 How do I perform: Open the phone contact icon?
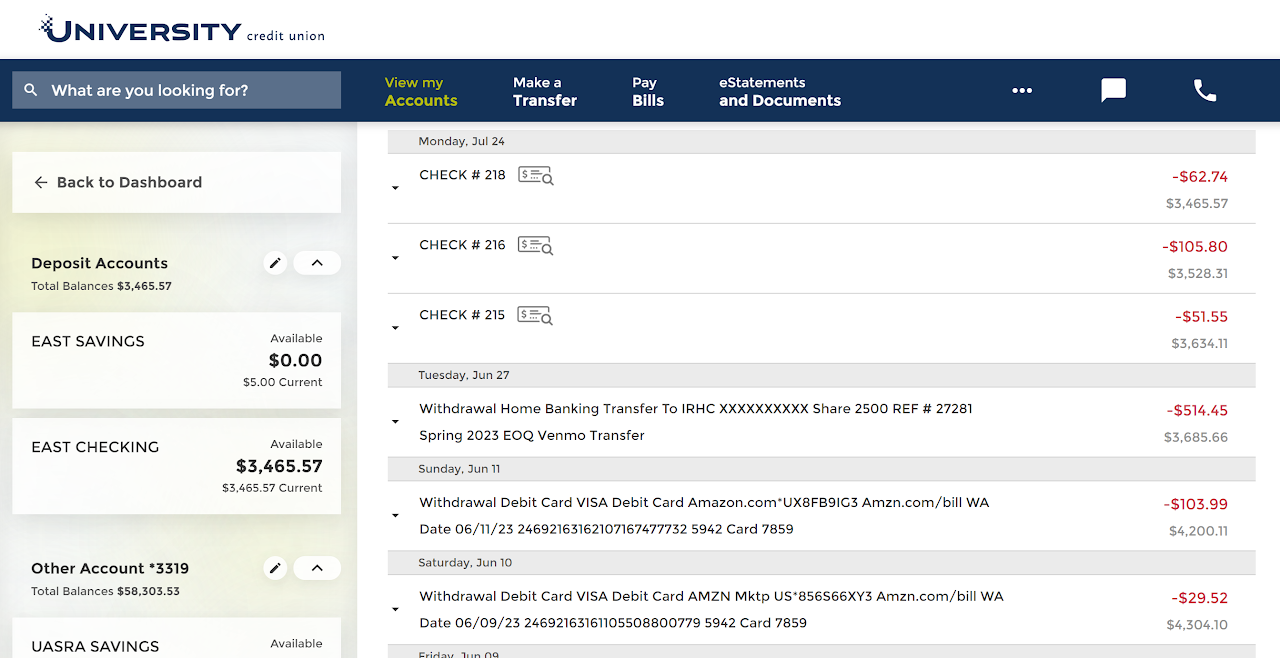click(x=1204, y=90)
